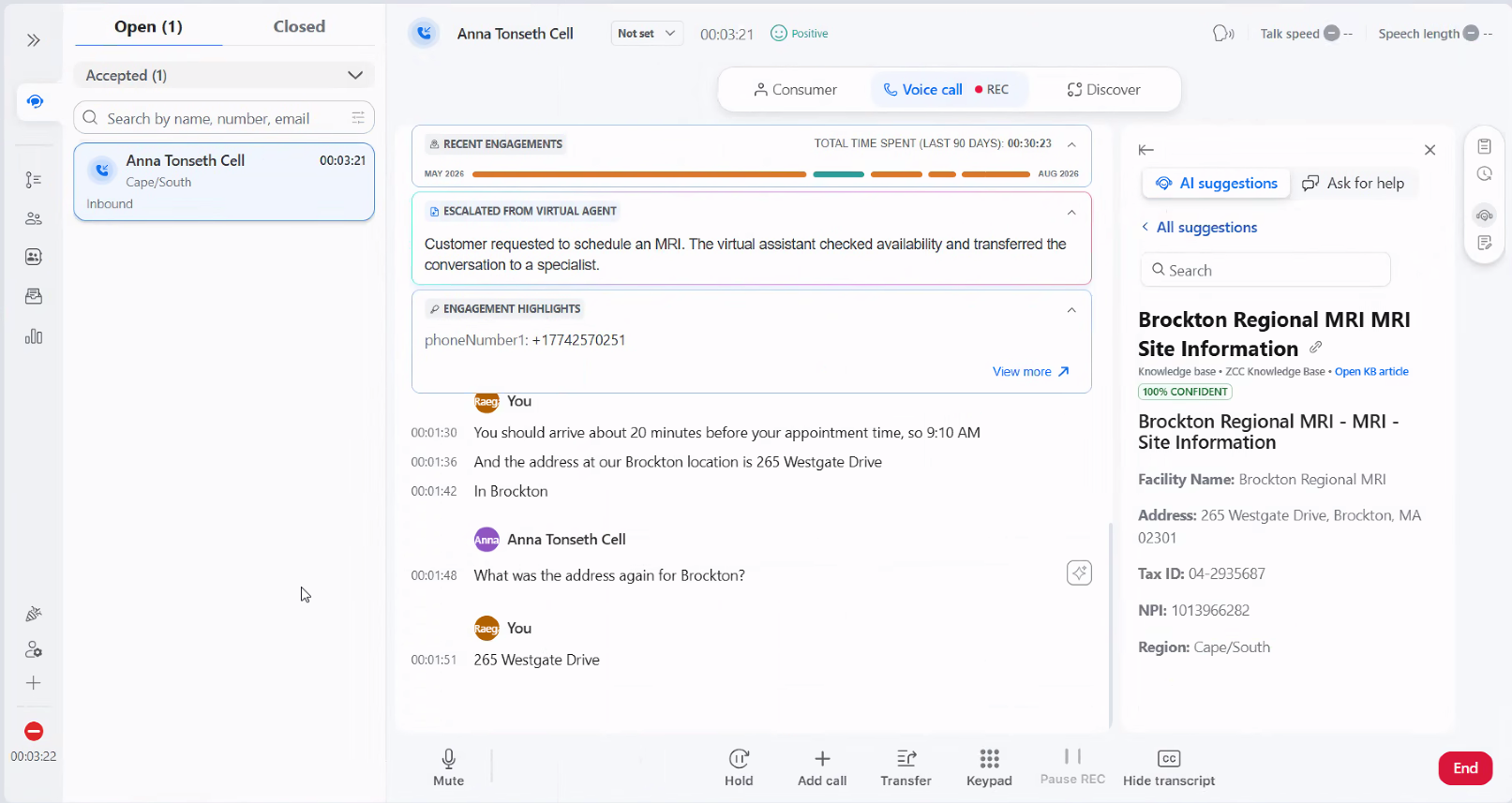The height and width of the screenshot is (803, 1512).
Task: Collapse the Escalated From Virtual Agent section
Action: 1071,212
